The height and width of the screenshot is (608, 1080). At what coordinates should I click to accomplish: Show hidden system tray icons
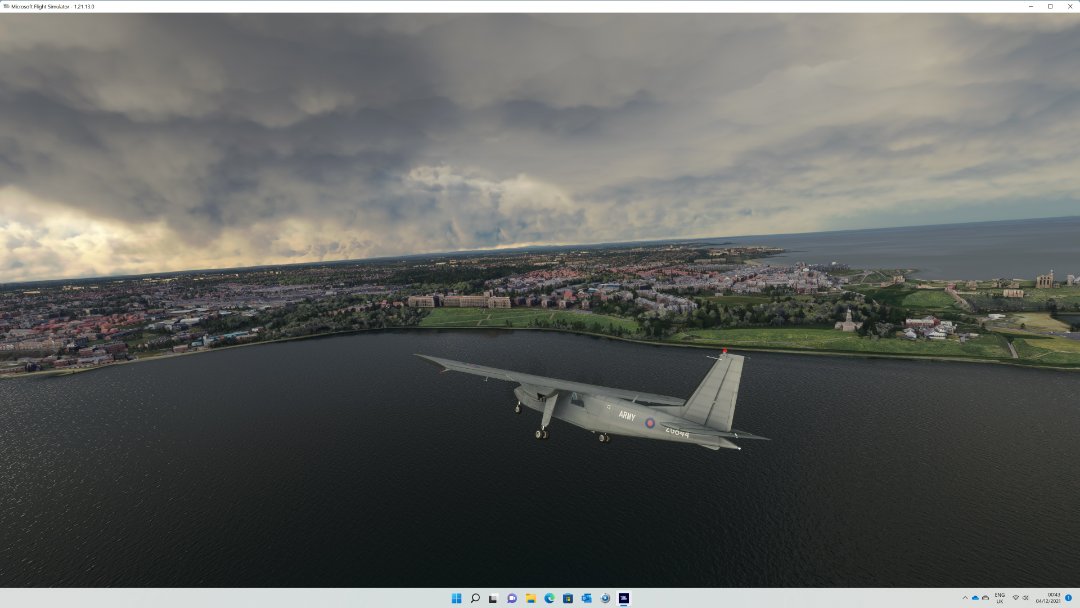pyautogui.click(x=965, y=598)
